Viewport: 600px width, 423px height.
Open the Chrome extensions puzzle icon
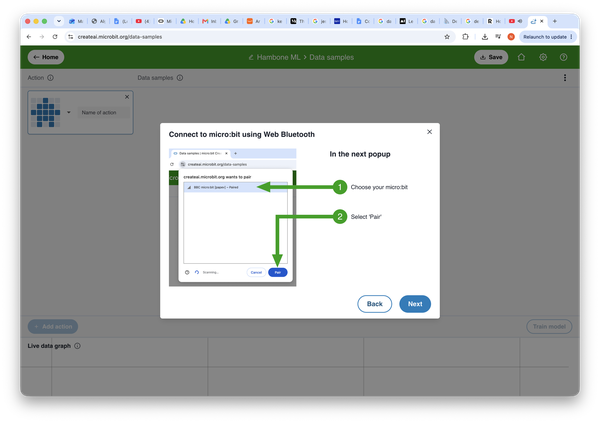[x=465, y=37]
